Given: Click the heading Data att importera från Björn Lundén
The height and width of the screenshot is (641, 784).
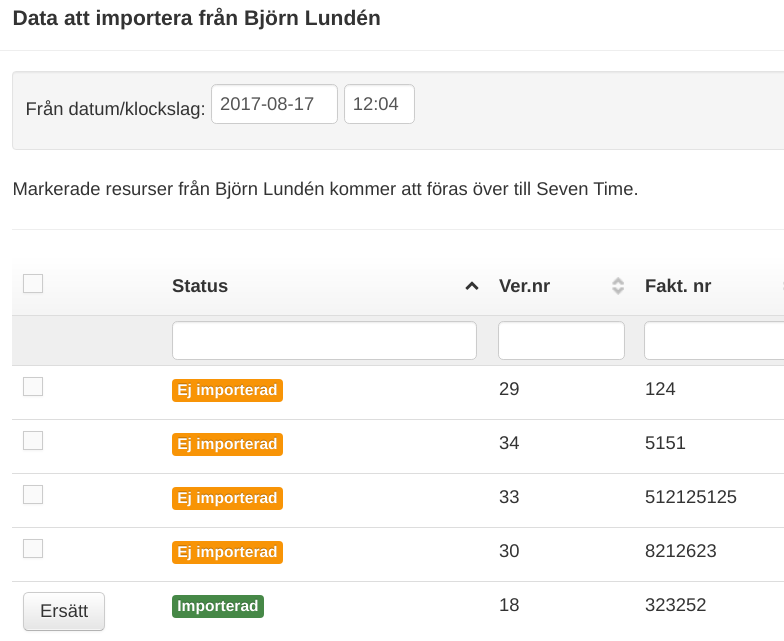Looking at the screenshot, I should (x=196, y=18).
